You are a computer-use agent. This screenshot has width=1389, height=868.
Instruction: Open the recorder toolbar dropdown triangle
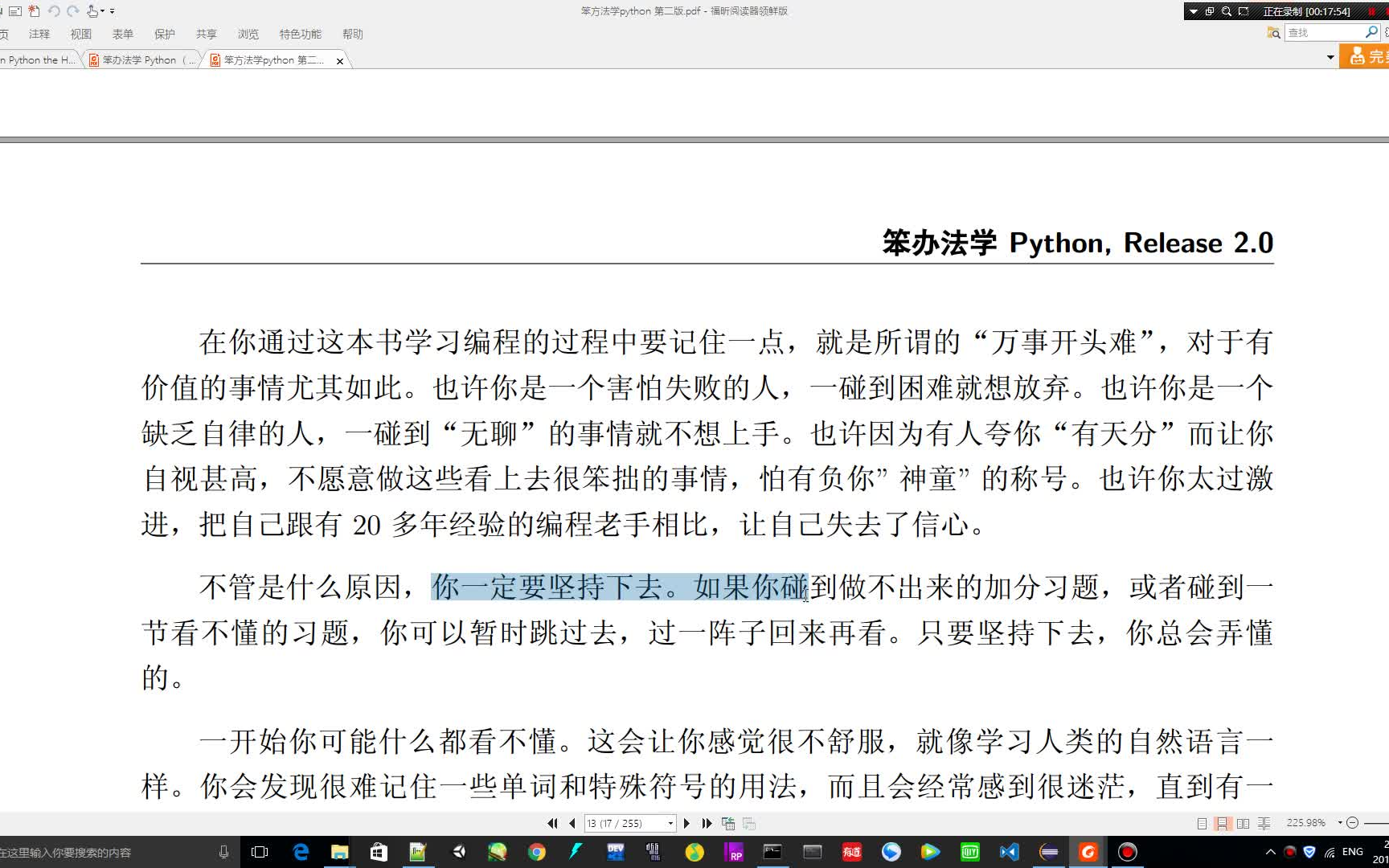coord(1194,11)
